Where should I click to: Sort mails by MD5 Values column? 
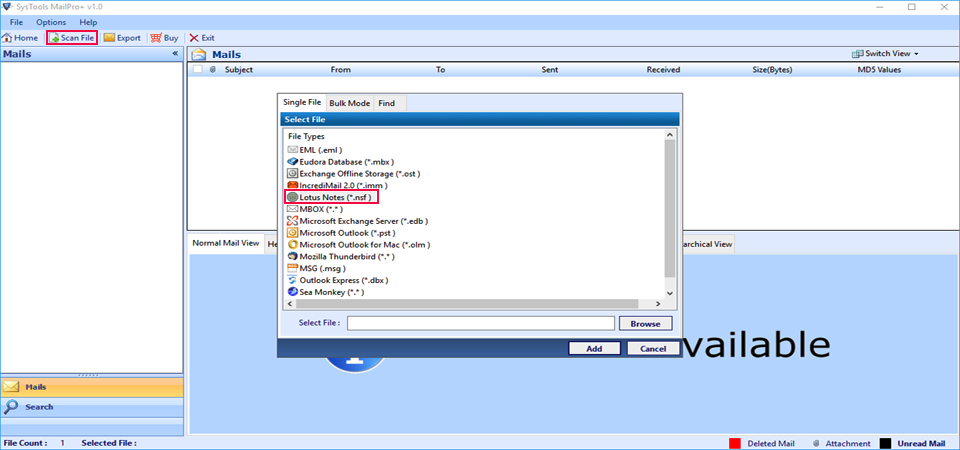[x=879, y=70]
